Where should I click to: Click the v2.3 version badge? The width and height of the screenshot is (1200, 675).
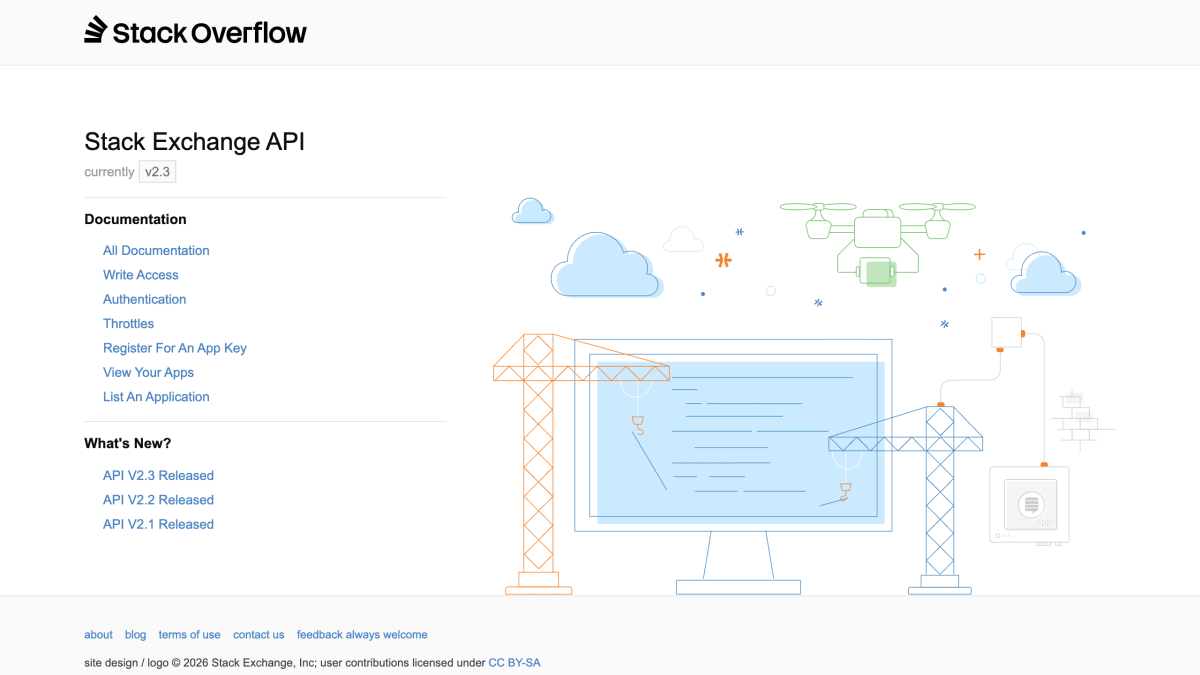click(x=157, y=172)
